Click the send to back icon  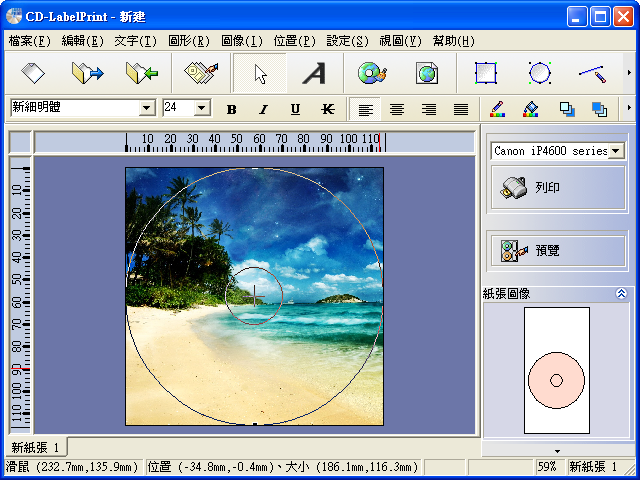tap(567, 109)
